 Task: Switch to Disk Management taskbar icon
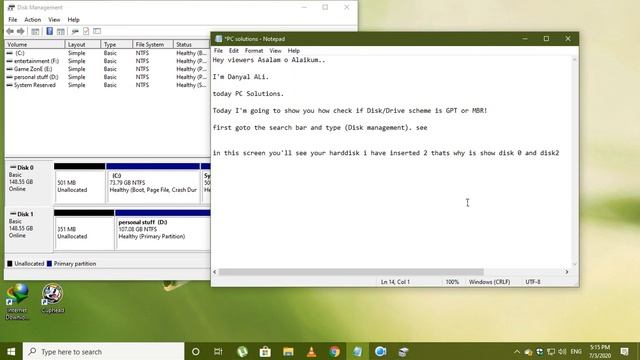click(404, 351)
